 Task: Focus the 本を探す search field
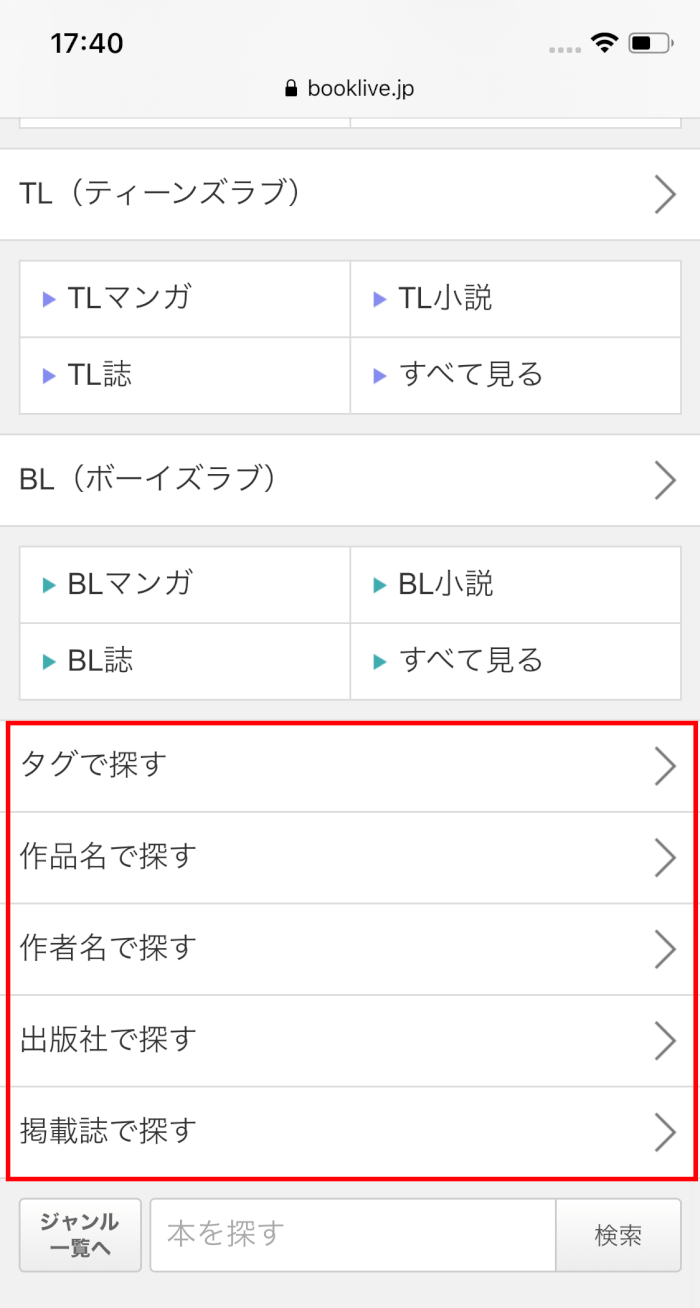click(x=352, y=1235)
